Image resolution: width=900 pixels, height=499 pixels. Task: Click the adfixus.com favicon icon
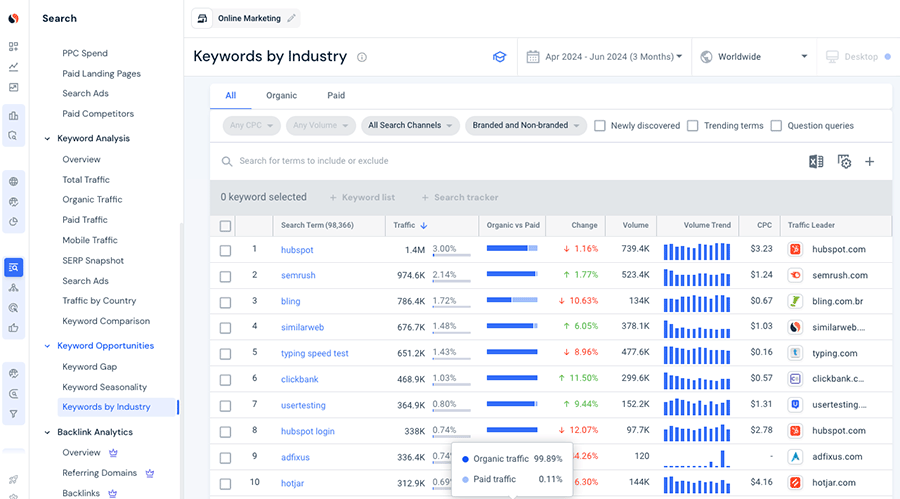coord(795,457)
